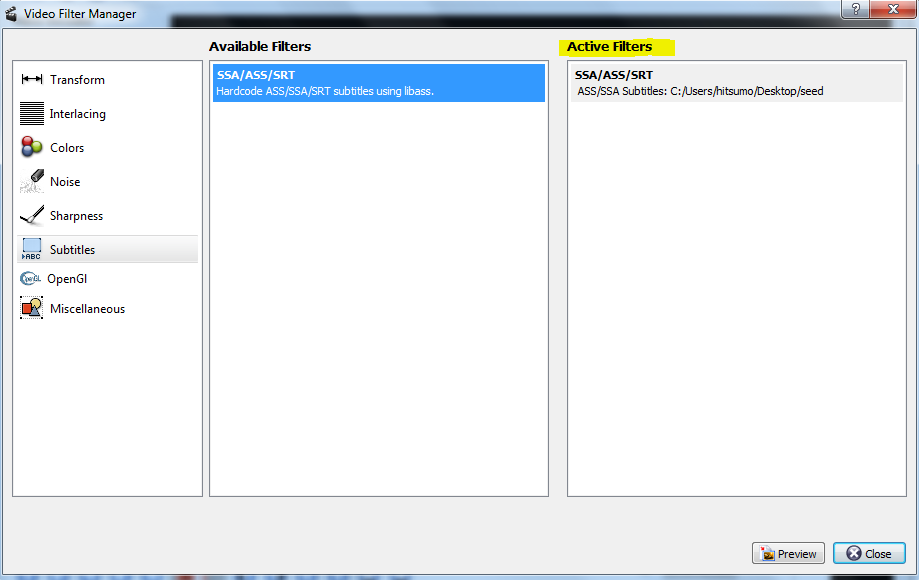
Task: Click the Noise eraser icon
Action: point(32,182)
